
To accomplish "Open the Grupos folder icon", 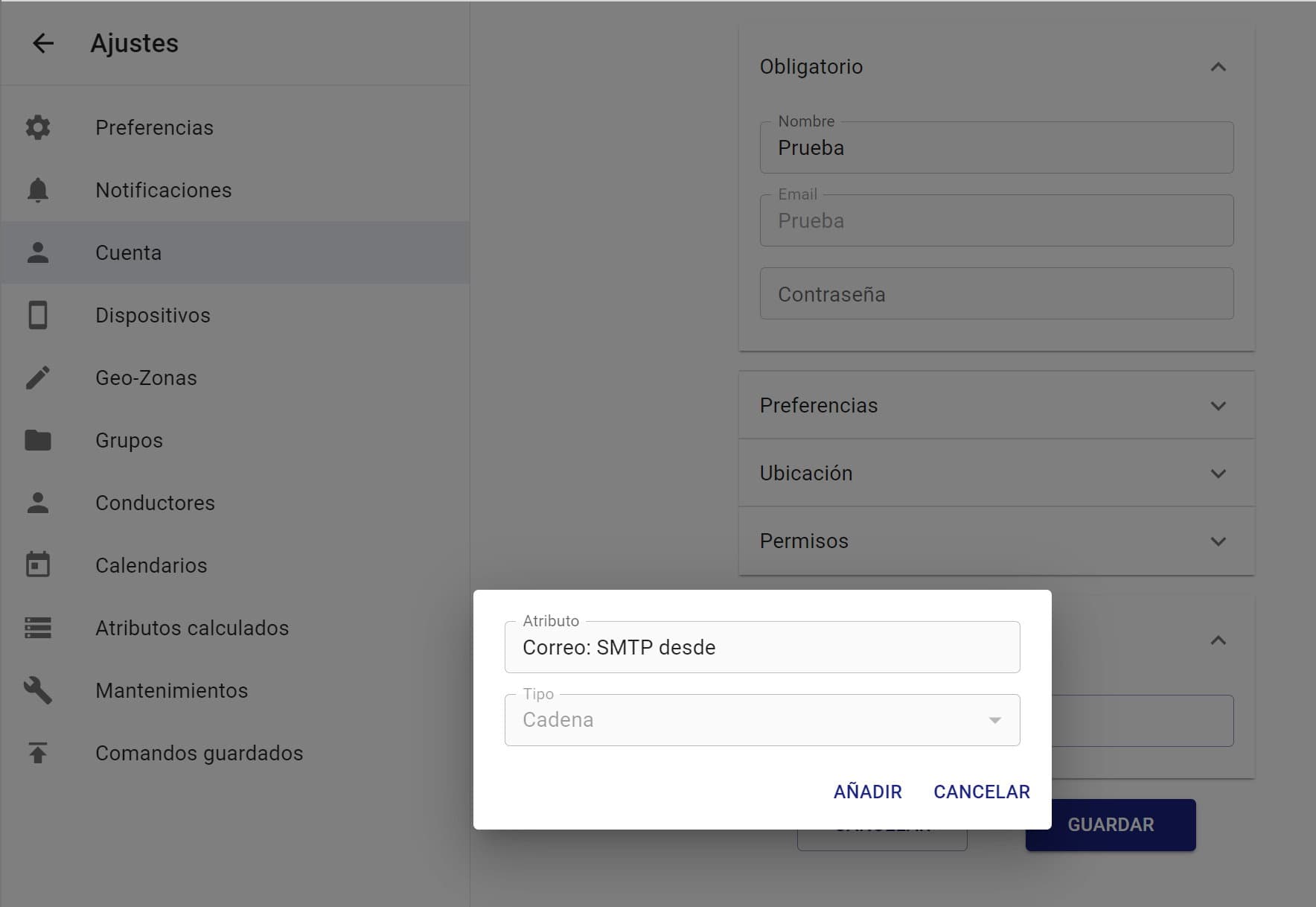I will [x=38, y=440].
